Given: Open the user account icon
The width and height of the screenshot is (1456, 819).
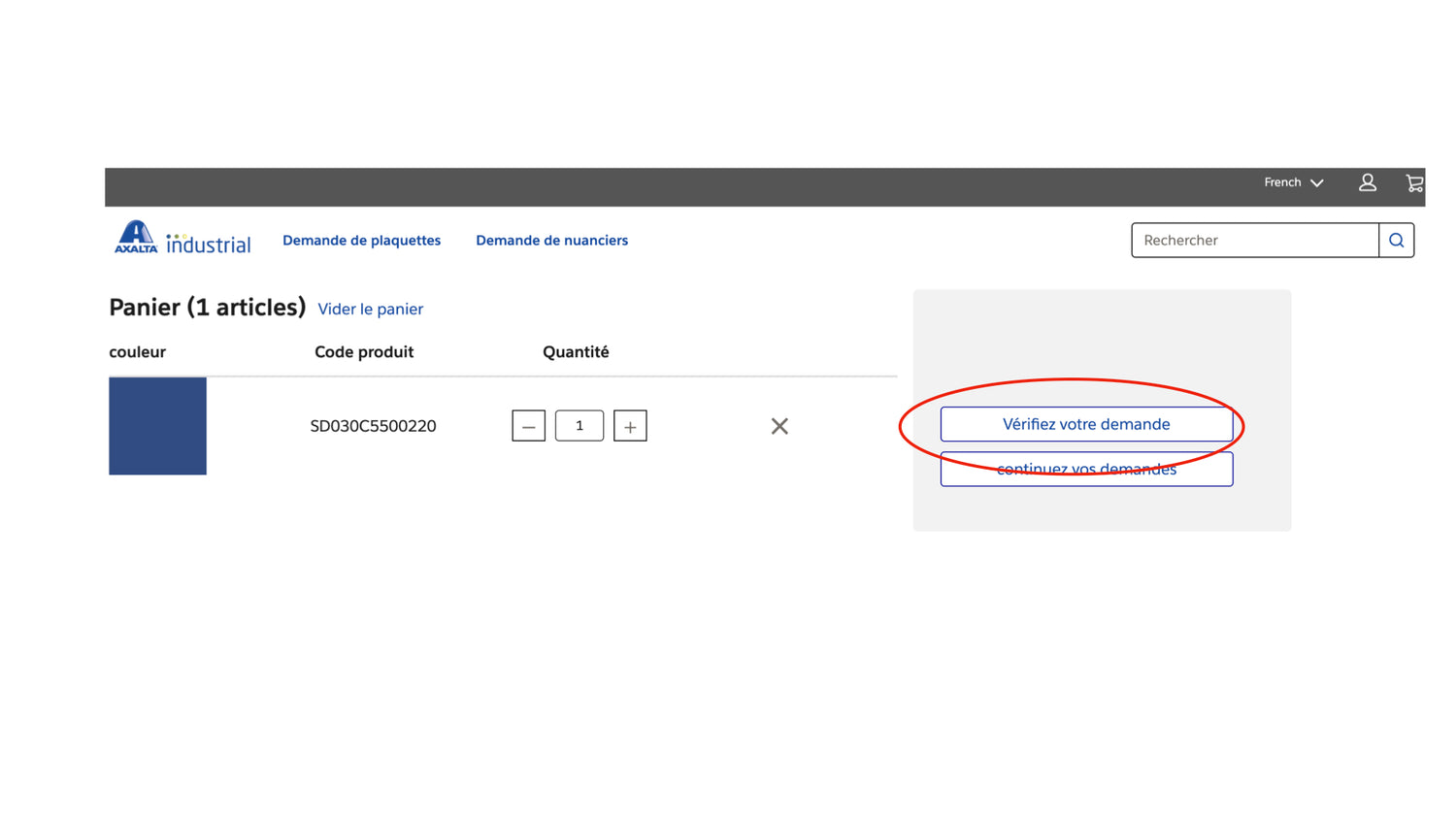Looking at the screenshot, I should tap(1367, 182).
